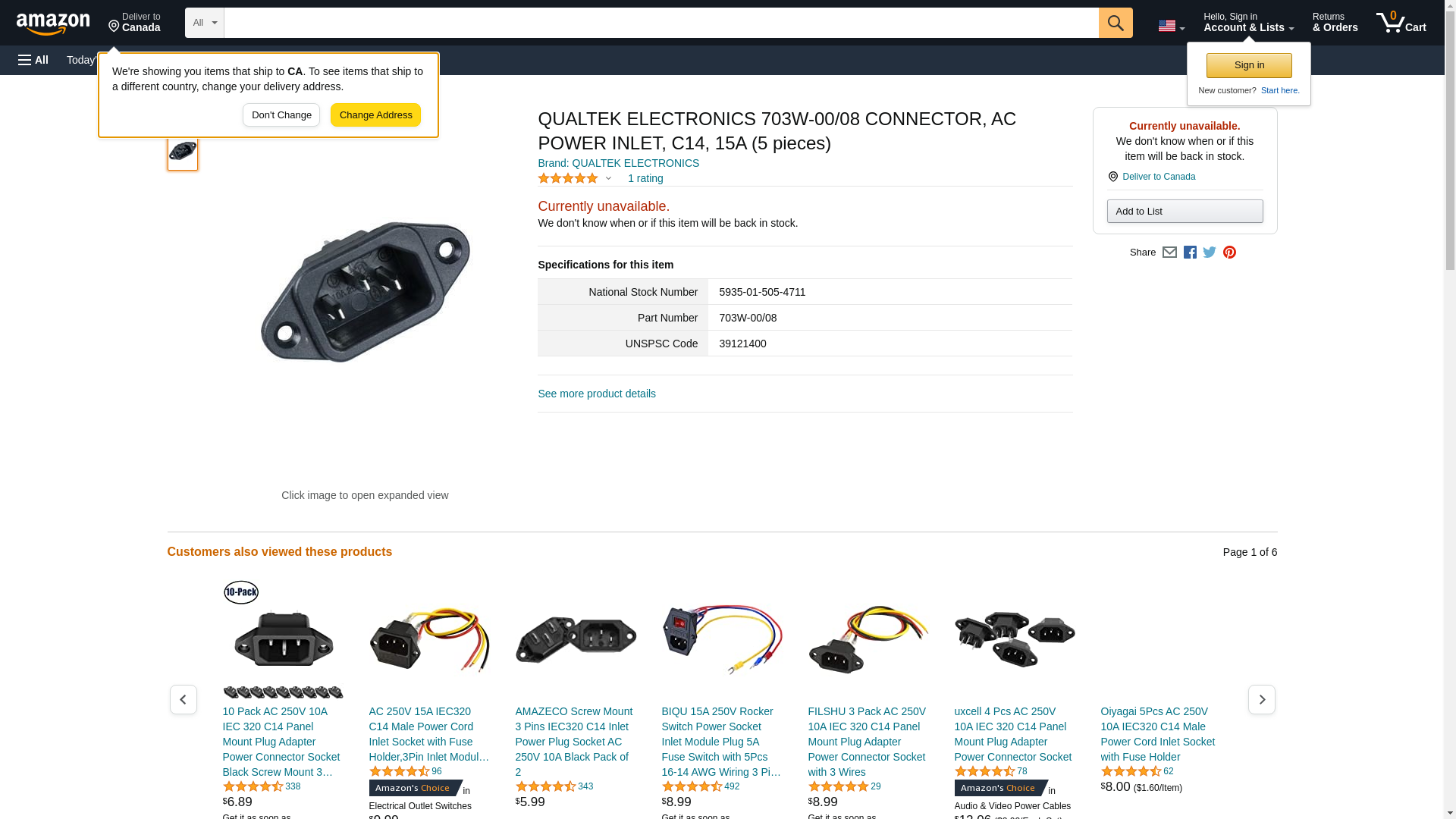
Task: Open Account & Lists menu
Action: tap(1248, 23)
